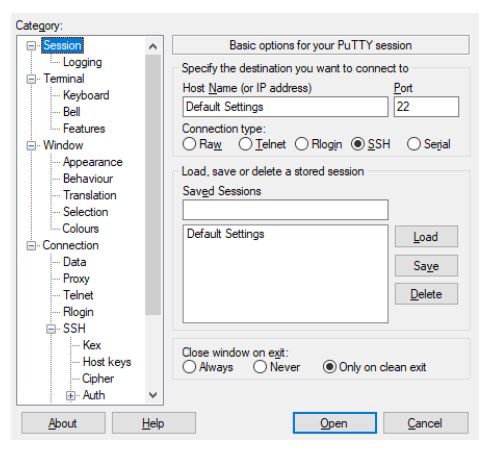Expand the Auth subcategory
489x453 pixels.
click(x=70, y=396)
